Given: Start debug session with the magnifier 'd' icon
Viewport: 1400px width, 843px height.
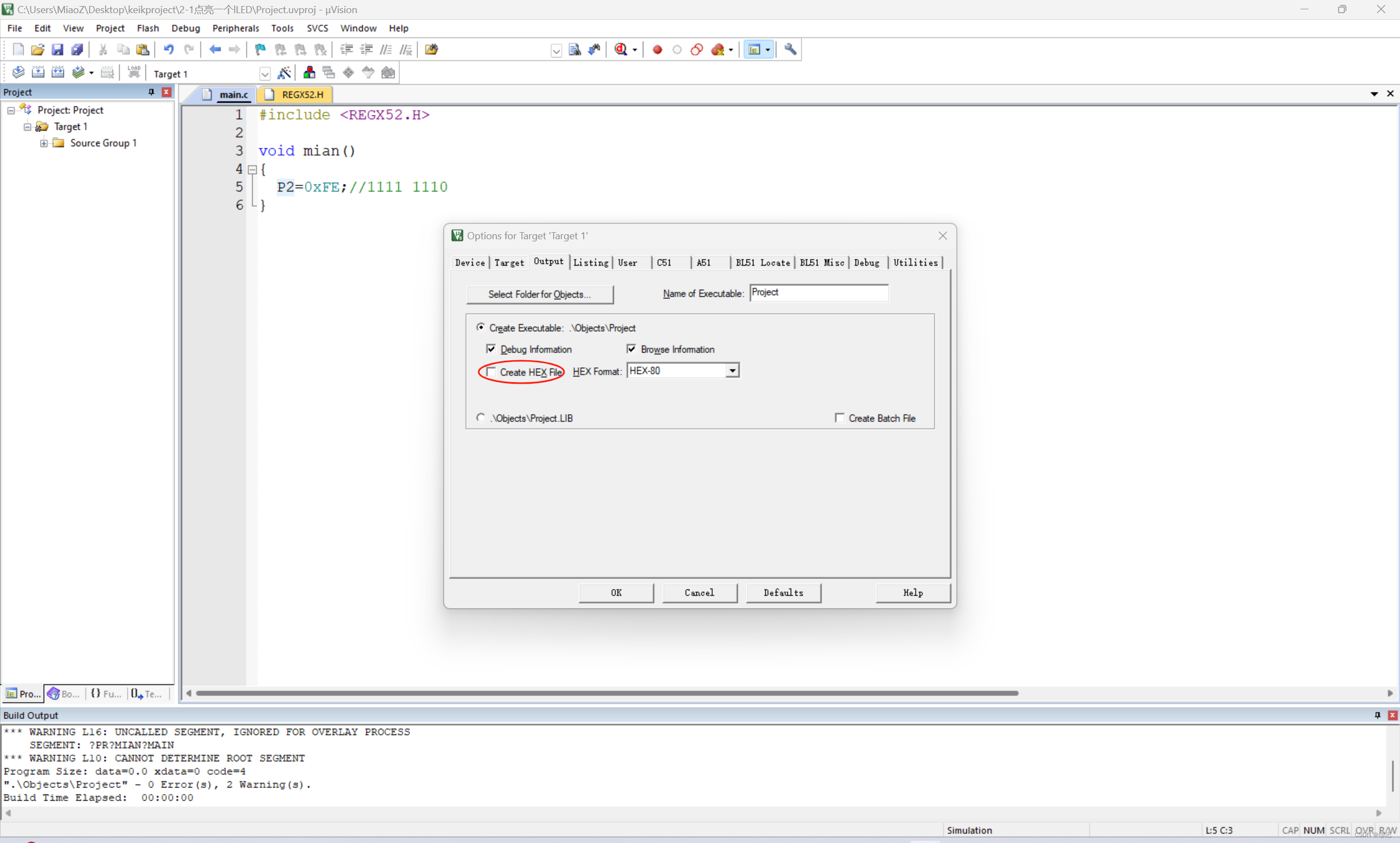Looking at the screenshot, I should 620,49.
